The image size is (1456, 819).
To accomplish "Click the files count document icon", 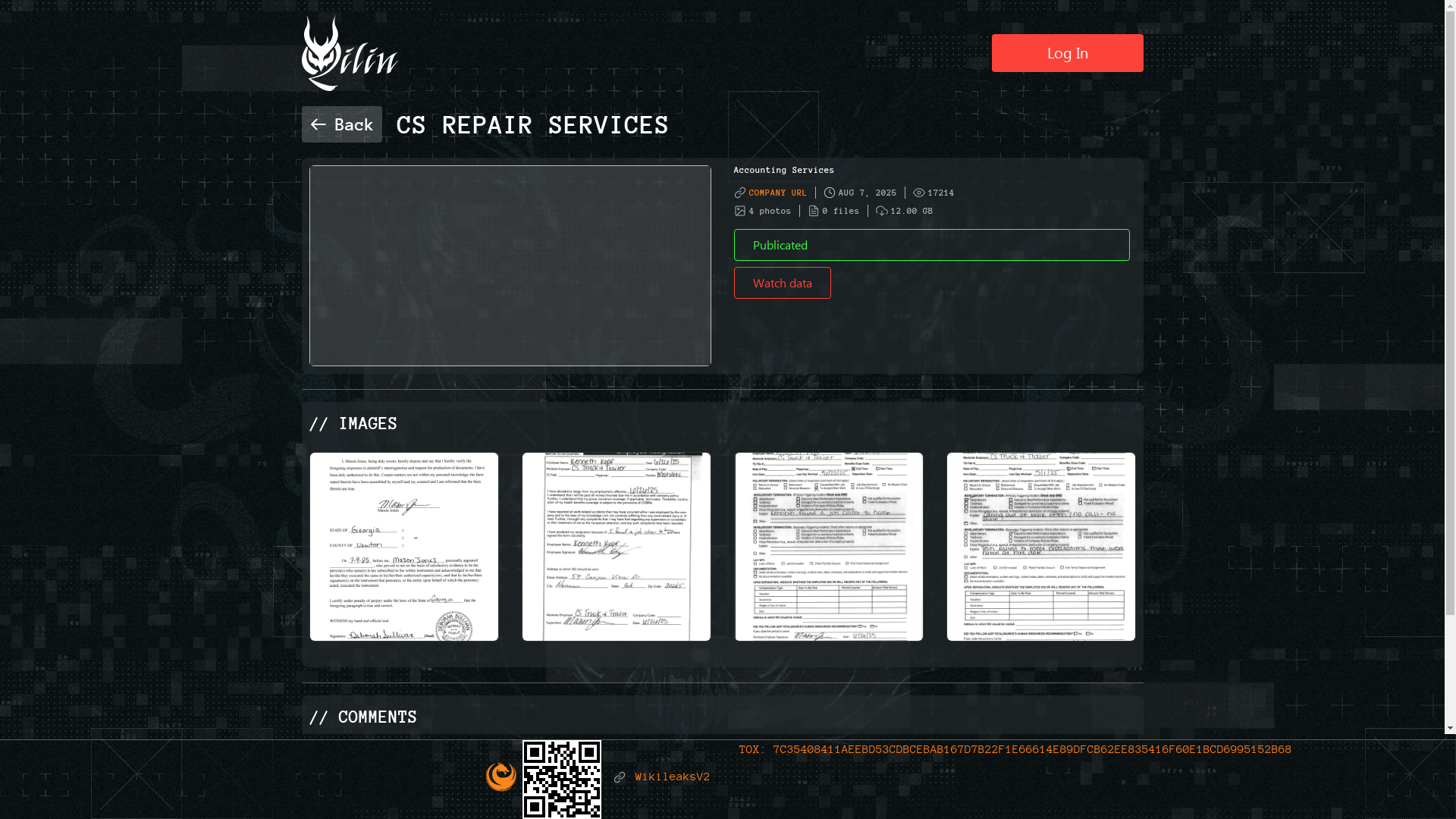I will (814, 211).
